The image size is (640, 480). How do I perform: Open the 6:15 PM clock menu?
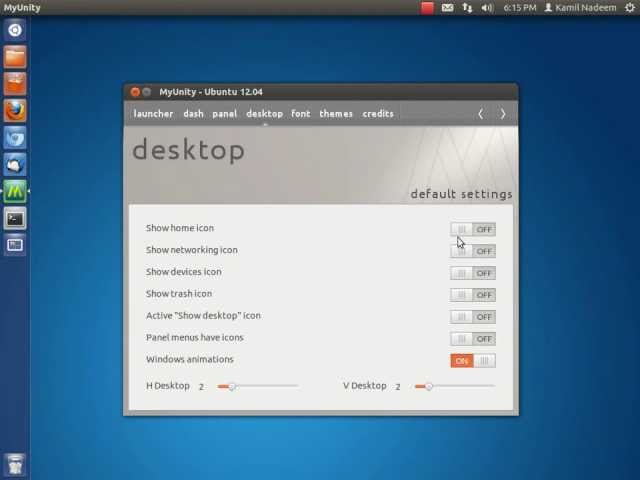pos(520,8)
